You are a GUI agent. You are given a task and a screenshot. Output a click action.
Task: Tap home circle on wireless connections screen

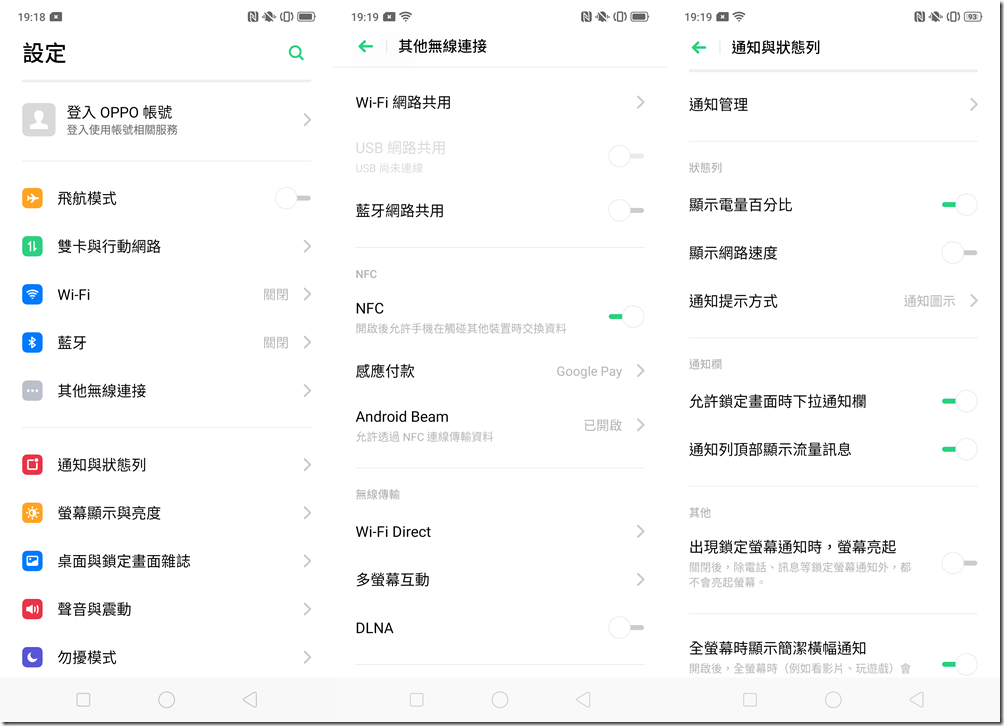click(x=500, y=699)
